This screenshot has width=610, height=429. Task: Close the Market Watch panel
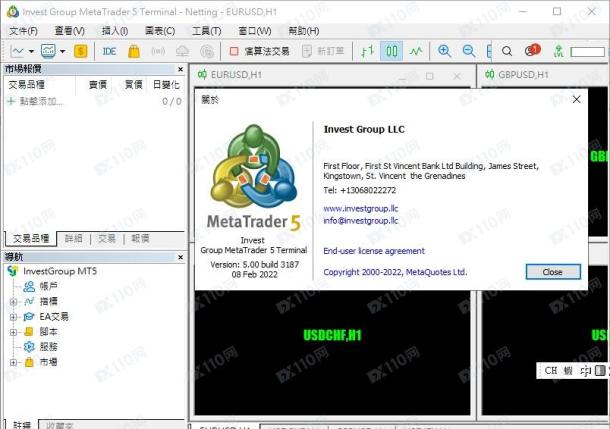[180, 69]
